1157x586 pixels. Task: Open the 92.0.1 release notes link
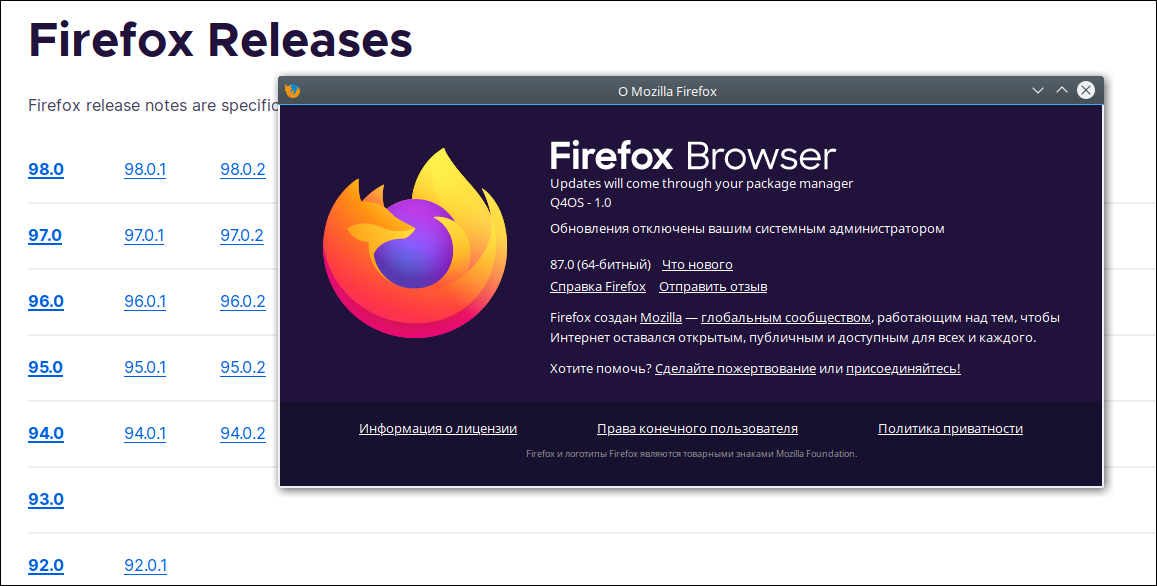point(145,565)
